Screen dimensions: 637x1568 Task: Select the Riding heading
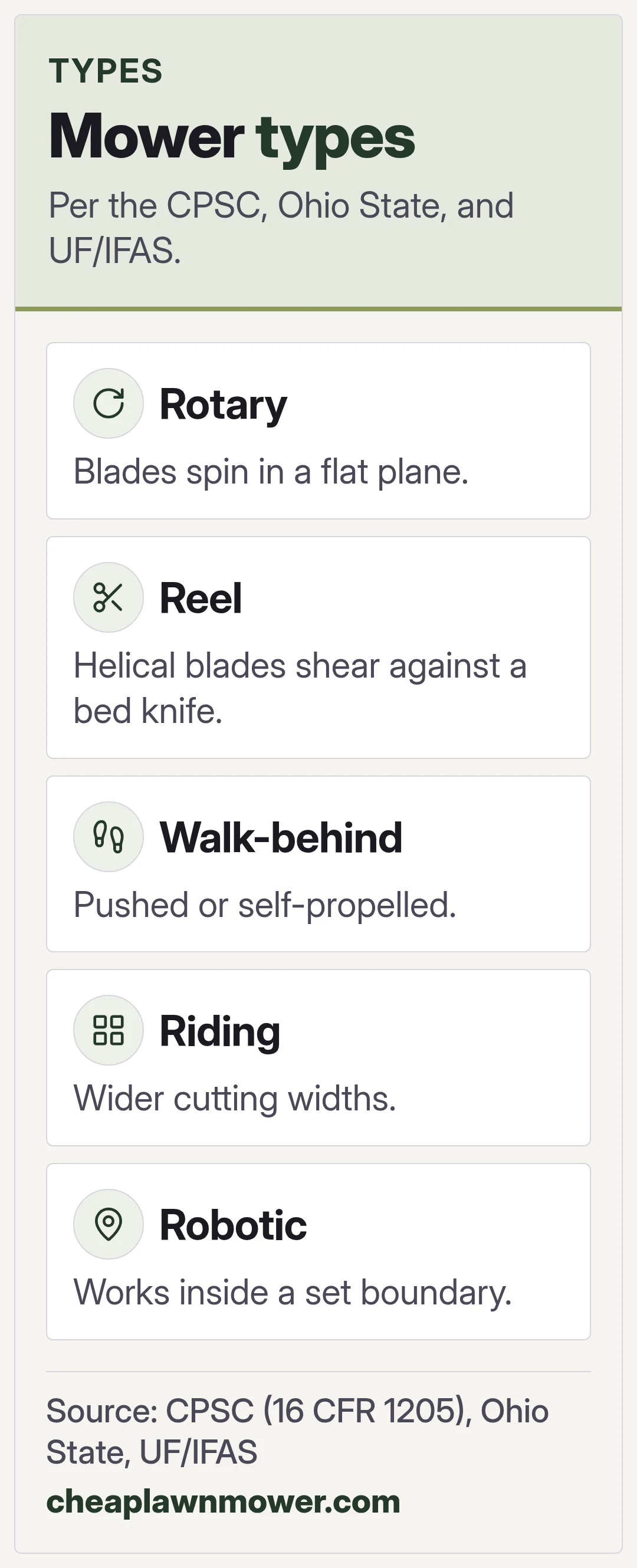click(x=220, y=1032)
